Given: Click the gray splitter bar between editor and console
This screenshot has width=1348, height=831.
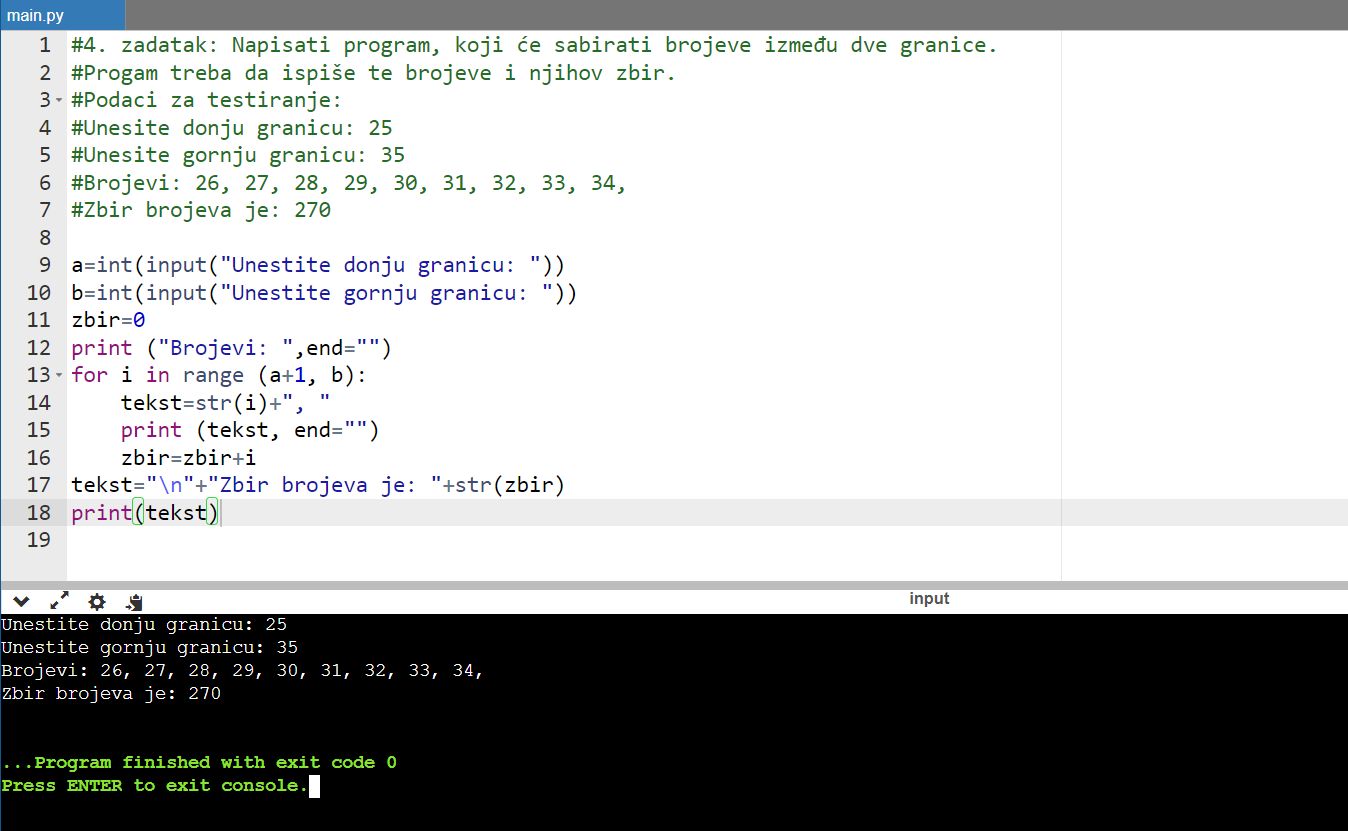Looking at the screenshot, I should [x=674, y=585].
